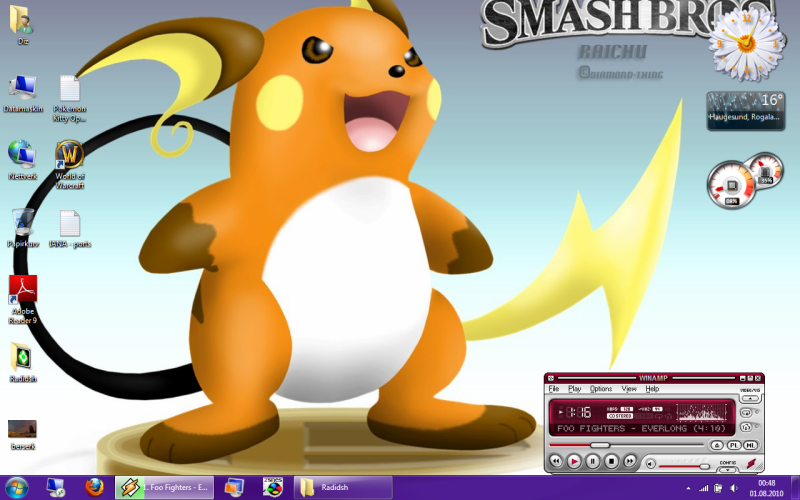Screen dimensions: 800x500
Task: Click network signal tray icon
Action: [704, 489]
